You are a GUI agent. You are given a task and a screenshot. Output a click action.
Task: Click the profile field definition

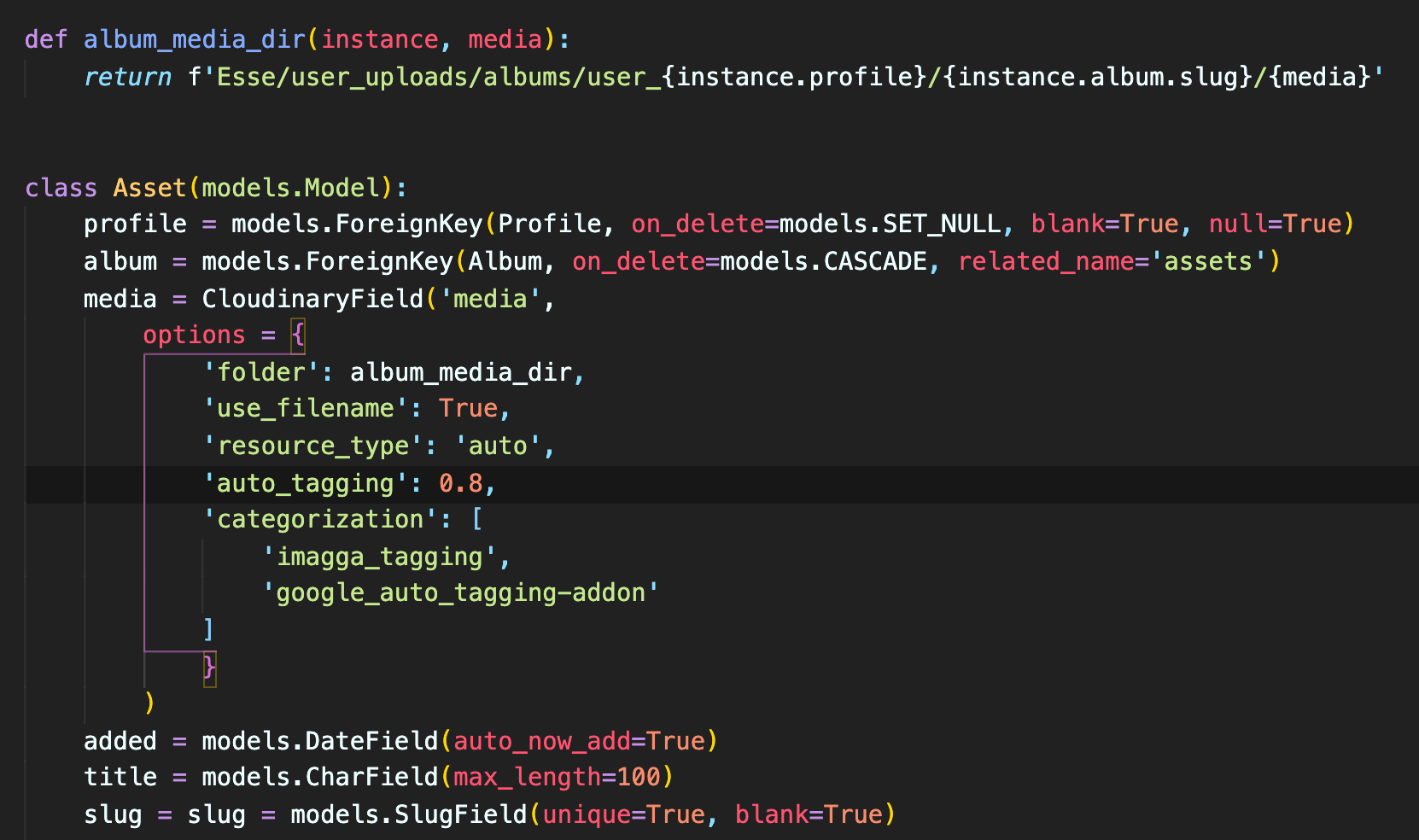(133, 223)
